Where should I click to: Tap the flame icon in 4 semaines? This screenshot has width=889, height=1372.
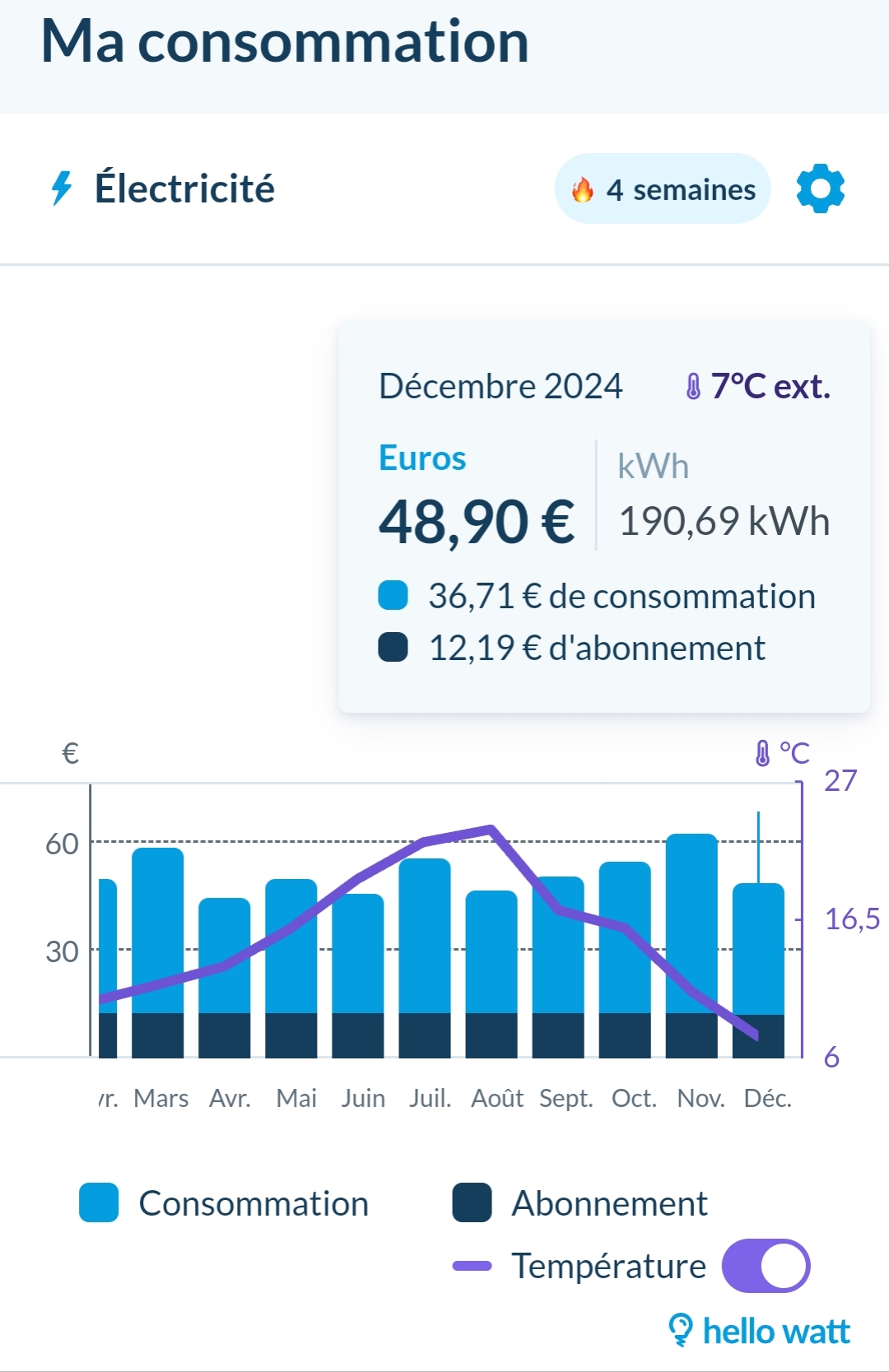click(x=583, y=190)
